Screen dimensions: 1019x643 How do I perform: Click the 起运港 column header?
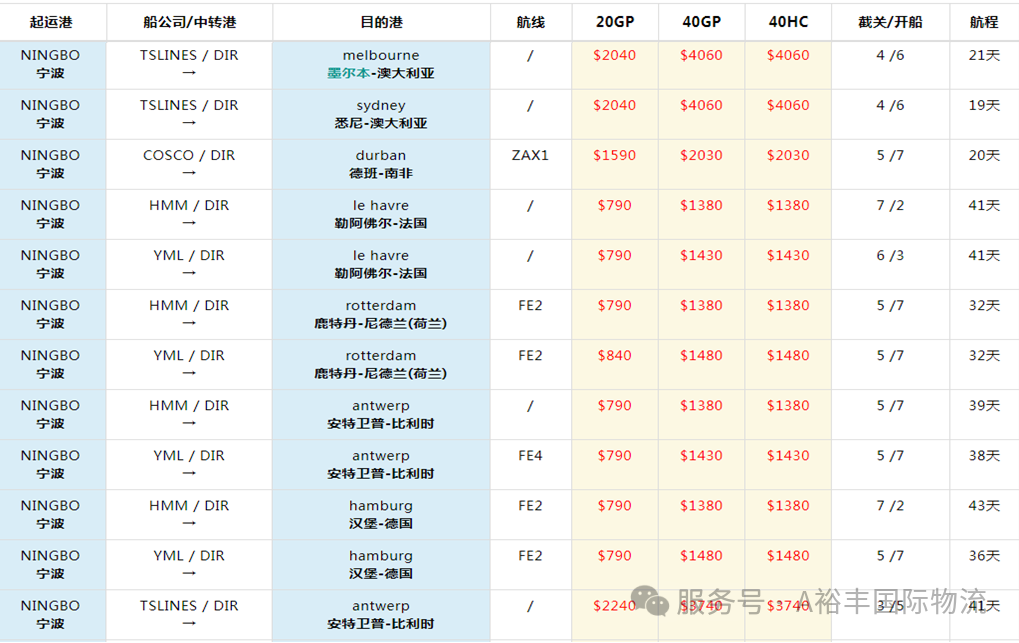point(51,22)
